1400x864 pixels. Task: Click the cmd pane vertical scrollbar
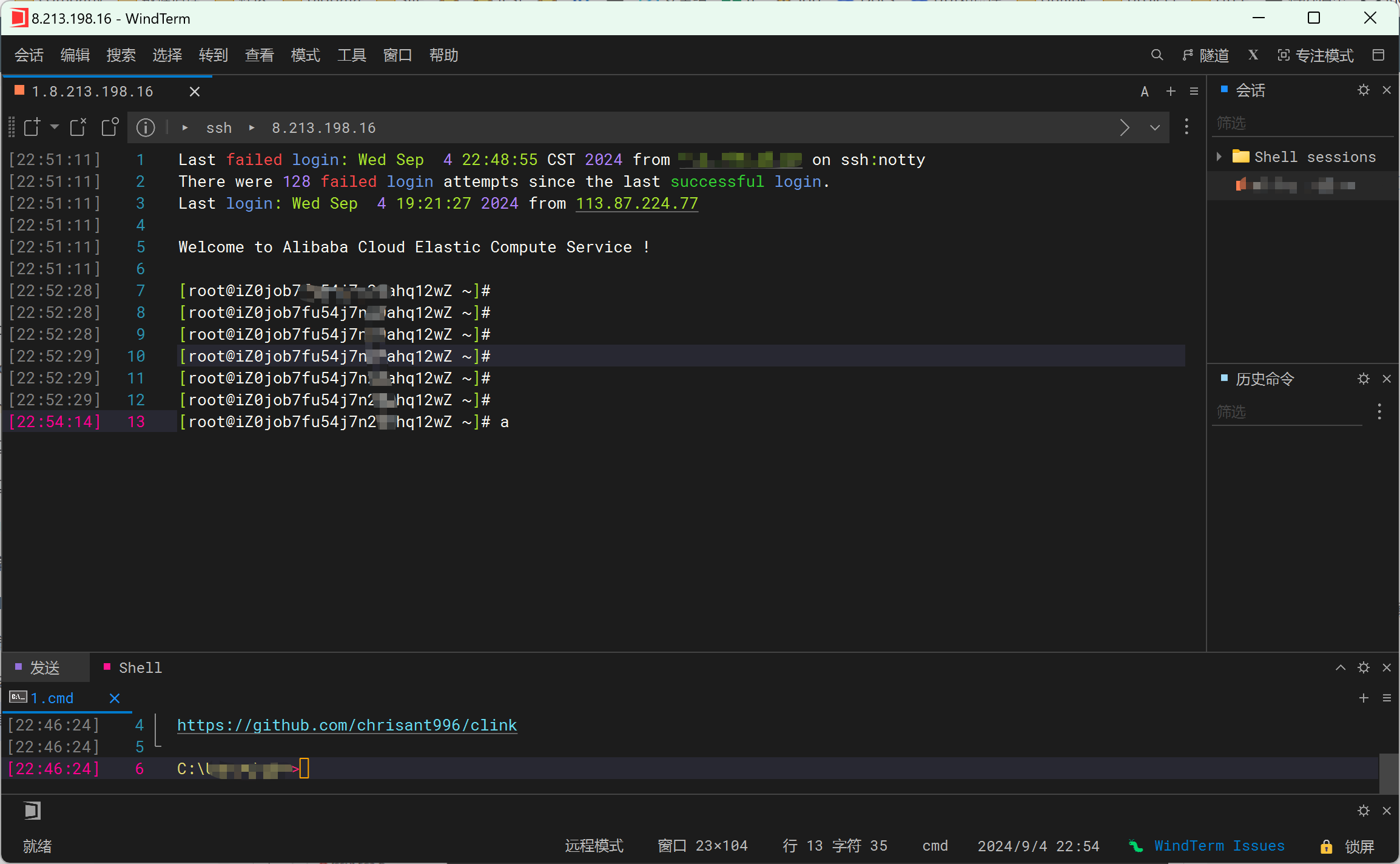click(x=1388, y=773)
